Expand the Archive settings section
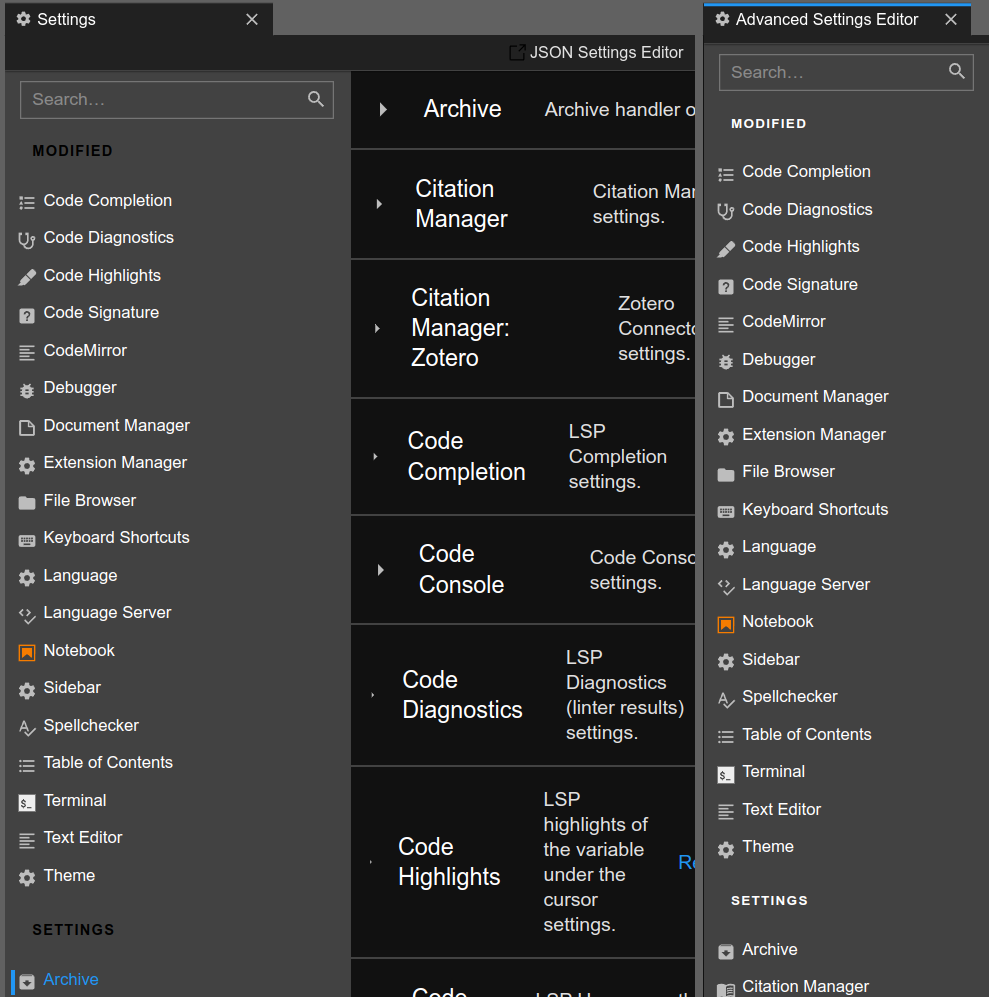Image resolution: width=989 pixels, height=997 pixels. tap(381, 109)
